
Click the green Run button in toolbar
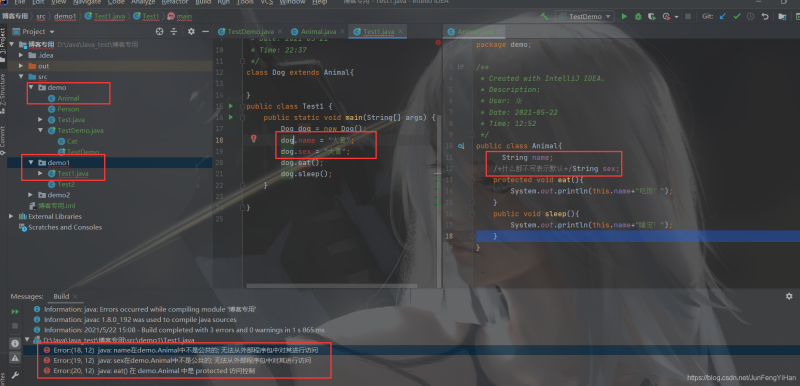coord(624,16)
